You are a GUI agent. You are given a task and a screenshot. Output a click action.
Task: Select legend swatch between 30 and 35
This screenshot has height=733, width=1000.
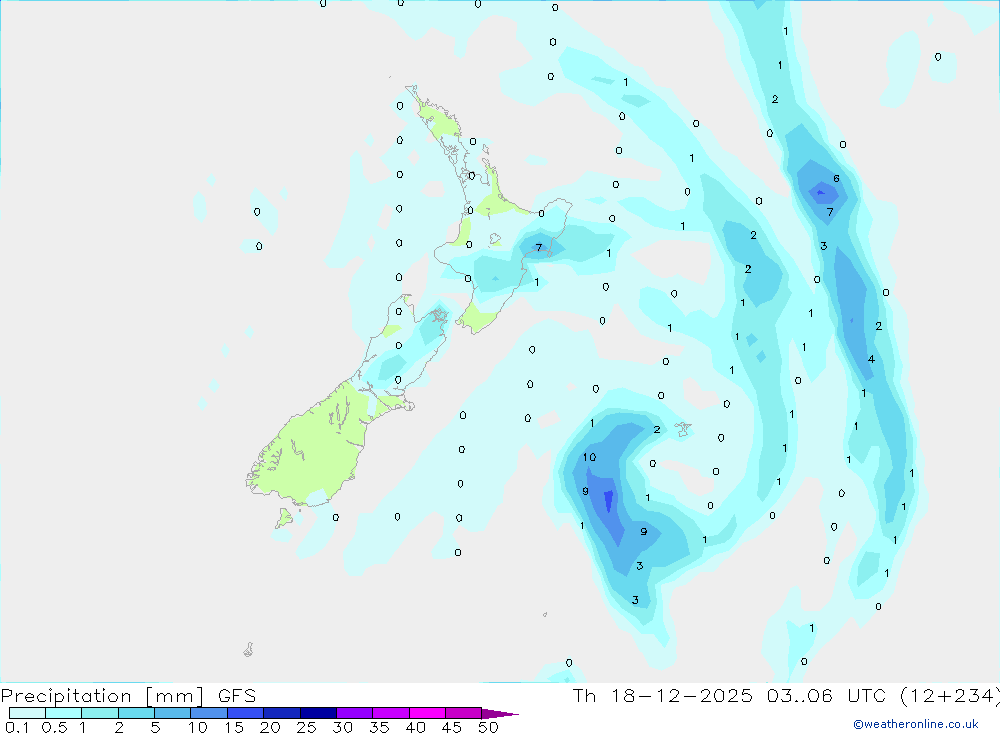pyautogui.click(x=355, y=713)
